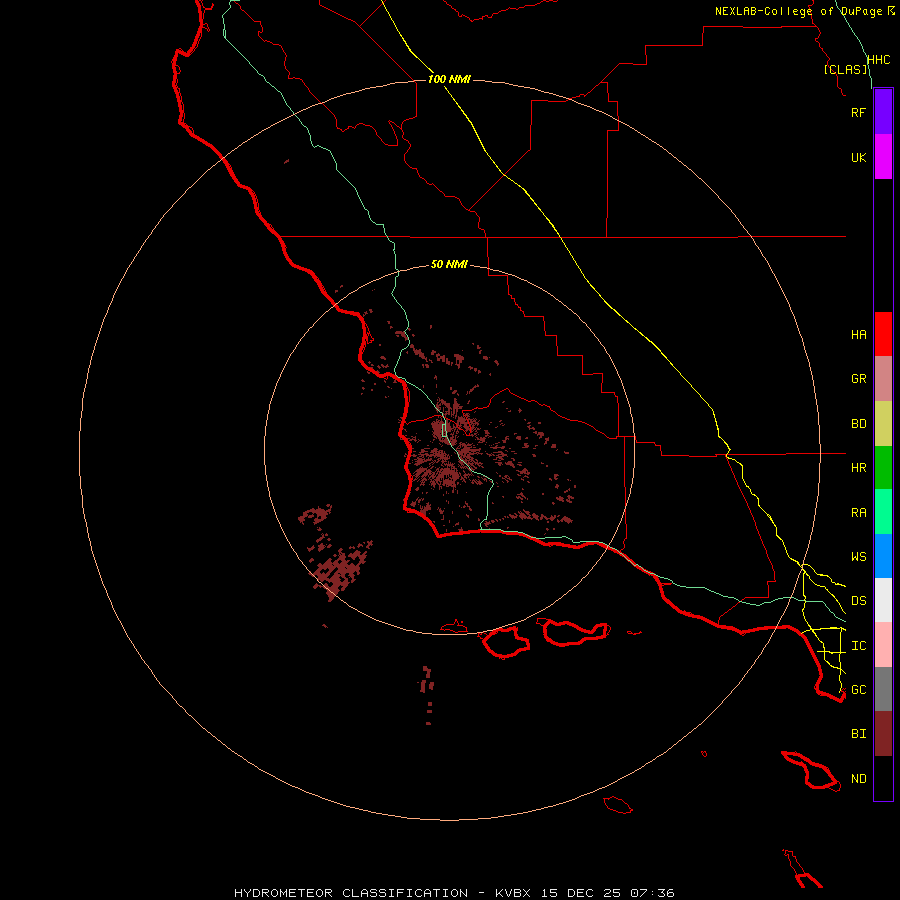Click the WS legend label
The width and height of the screenshot is (900, 900).
point(858,556)
